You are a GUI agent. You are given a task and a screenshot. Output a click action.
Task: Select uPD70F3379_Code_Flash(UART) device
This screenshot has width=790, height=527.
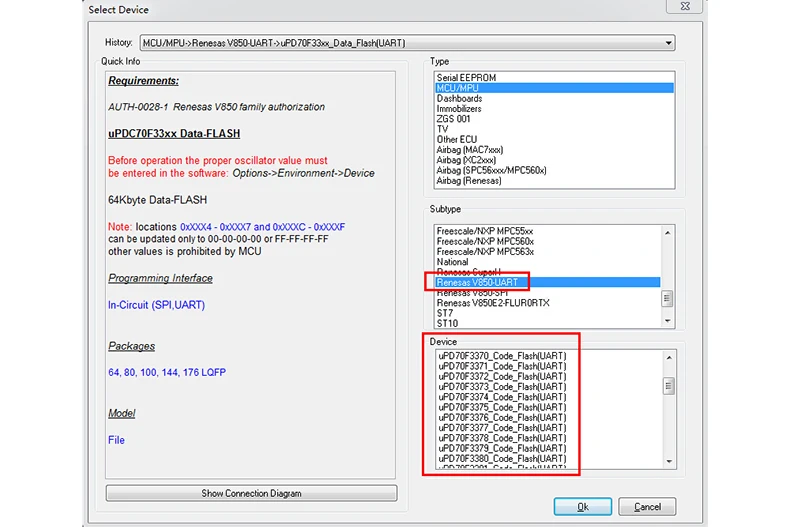(549, 448)
